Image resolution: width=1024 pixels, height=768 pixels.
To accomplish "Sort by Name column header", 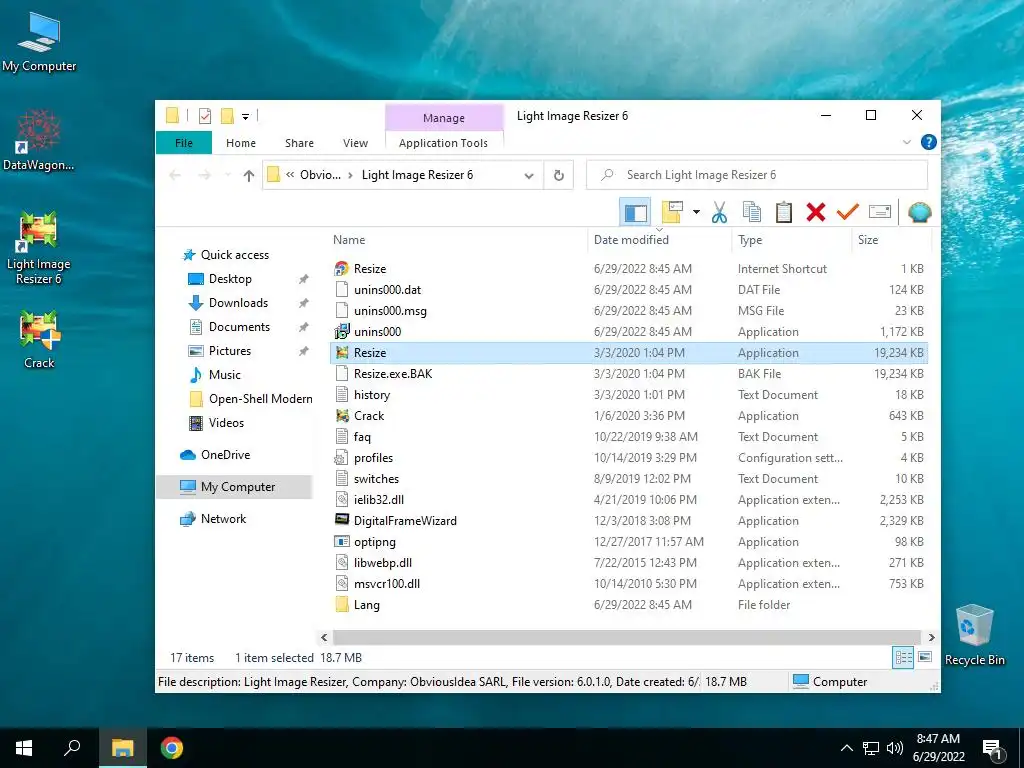I will 349,240.
